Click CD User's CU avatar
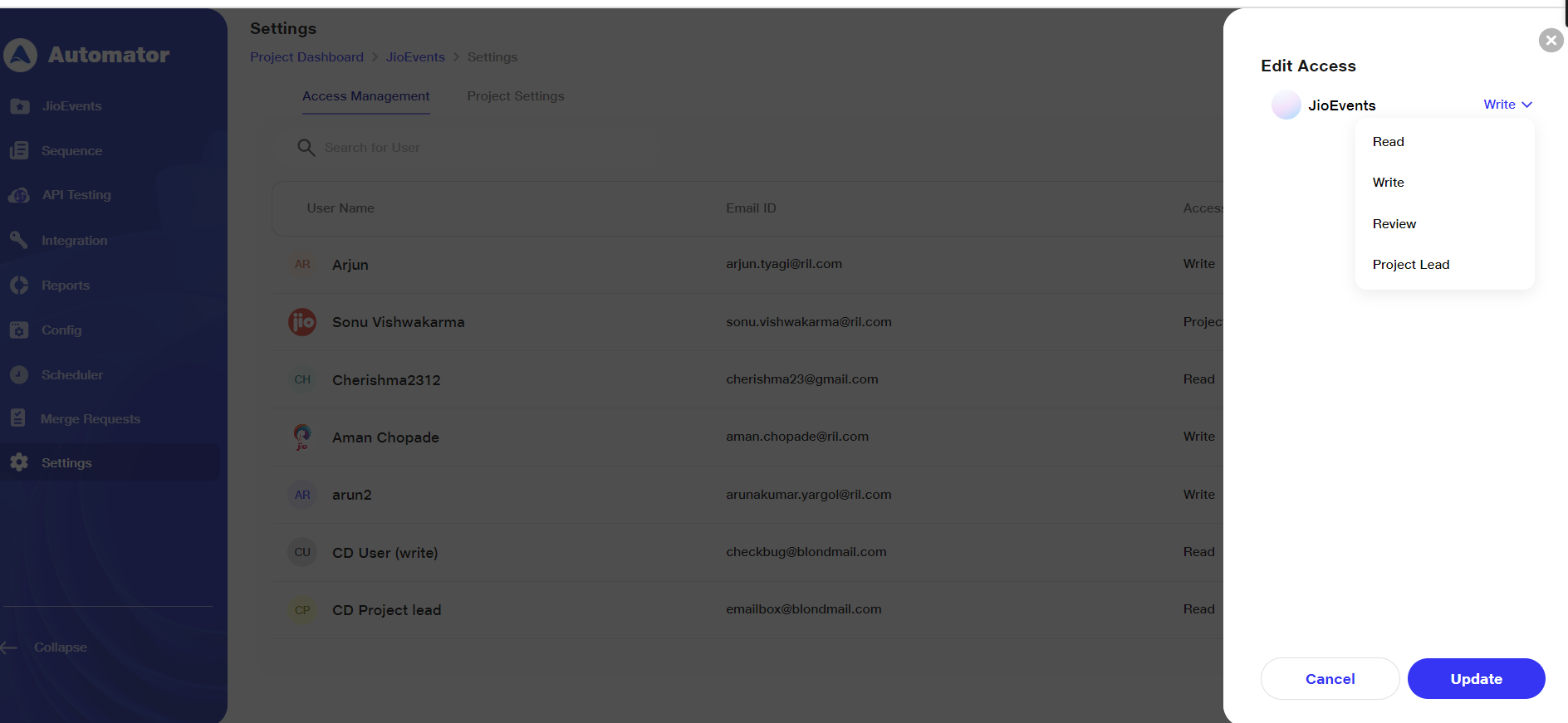Viewport: 1568px width, 723px height. 302,552
